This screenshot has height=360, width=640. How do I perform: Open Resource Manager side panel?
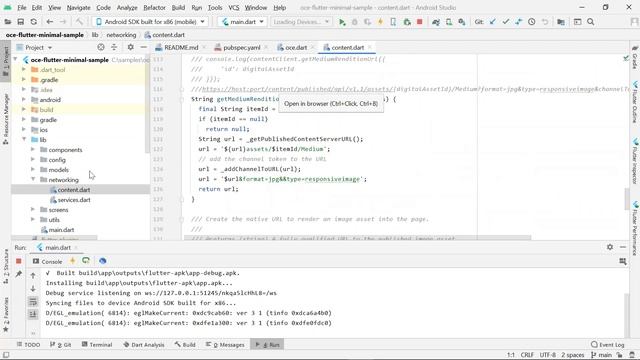pyautogui.click(x=6, y=119)
